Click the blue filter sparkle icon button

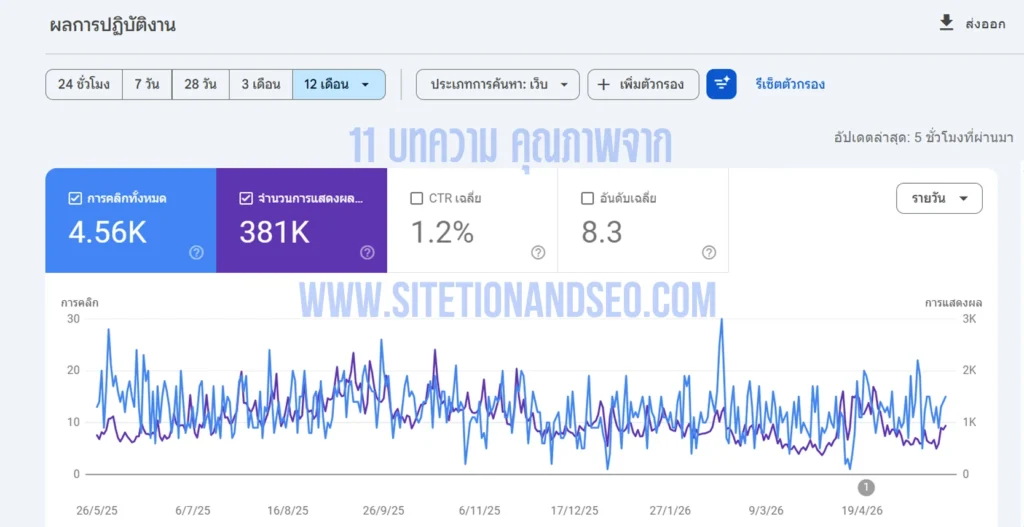721,84
